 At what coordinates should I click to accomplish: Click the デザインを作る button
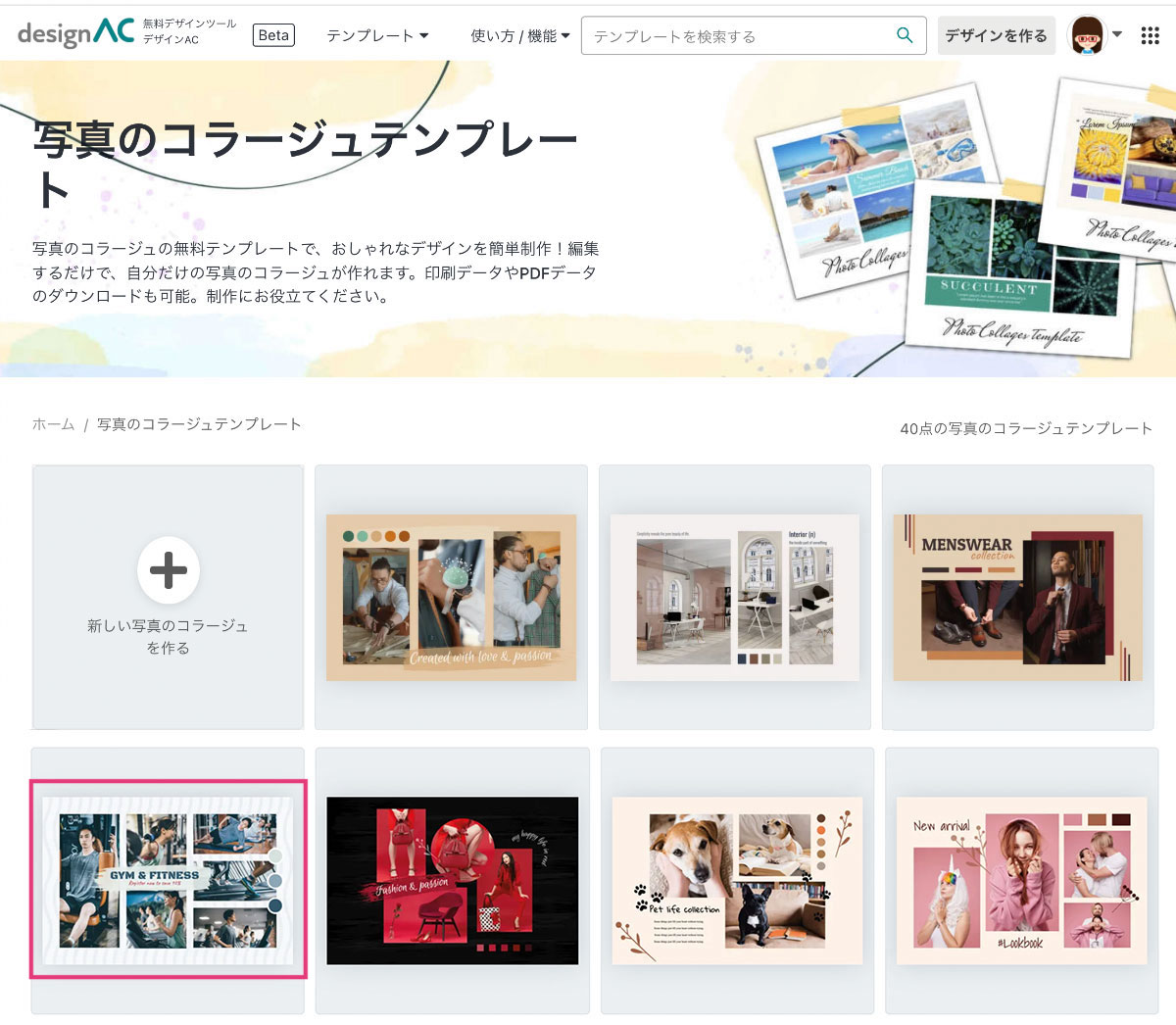point(996,34)
